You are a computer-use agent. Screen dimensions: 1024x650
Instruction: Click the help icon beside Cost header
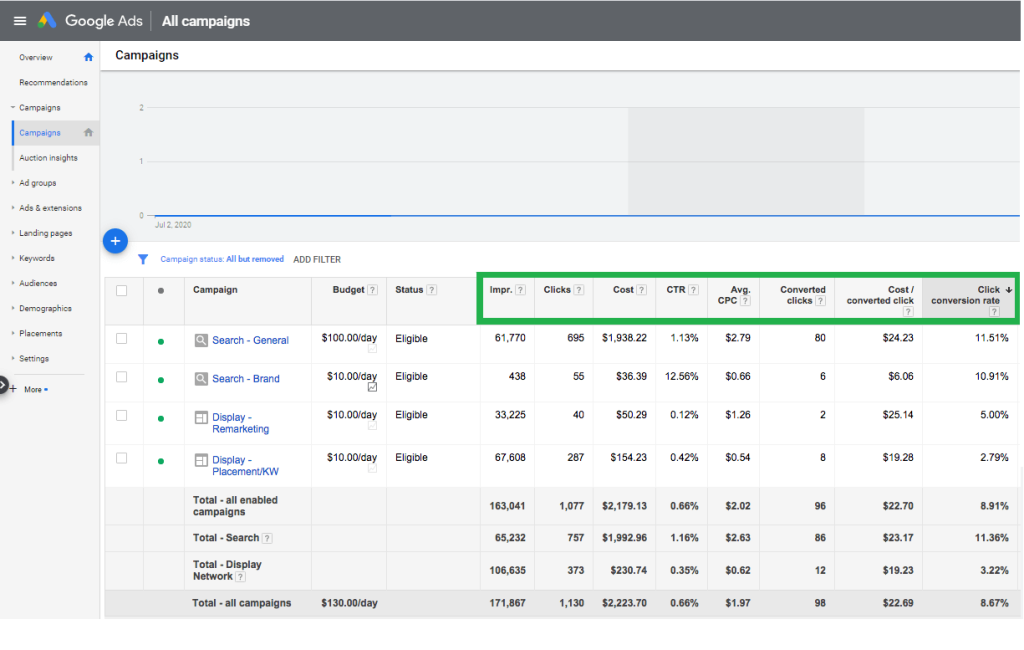(641, 290)
